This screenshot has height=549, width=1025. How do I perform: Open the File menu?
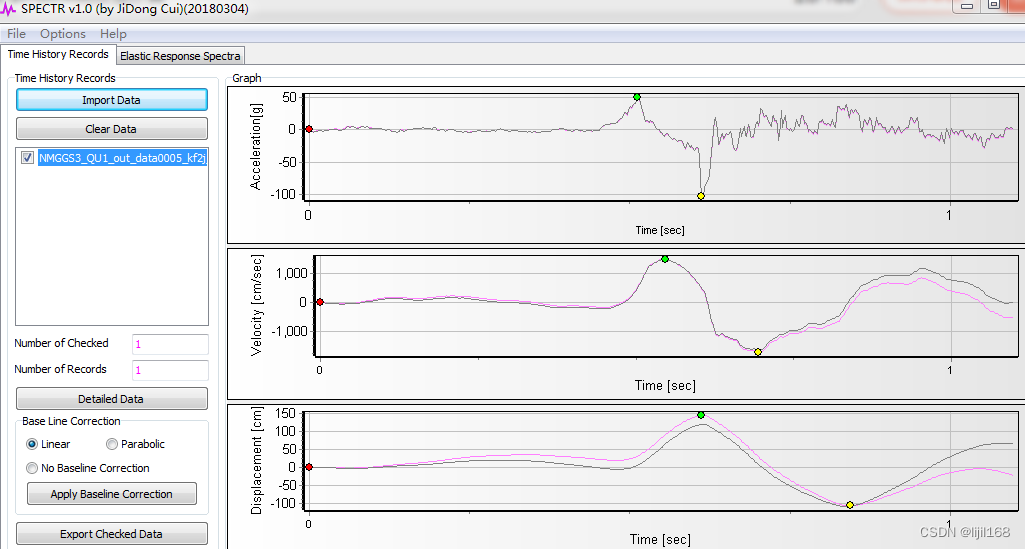[x=16, y=34]
